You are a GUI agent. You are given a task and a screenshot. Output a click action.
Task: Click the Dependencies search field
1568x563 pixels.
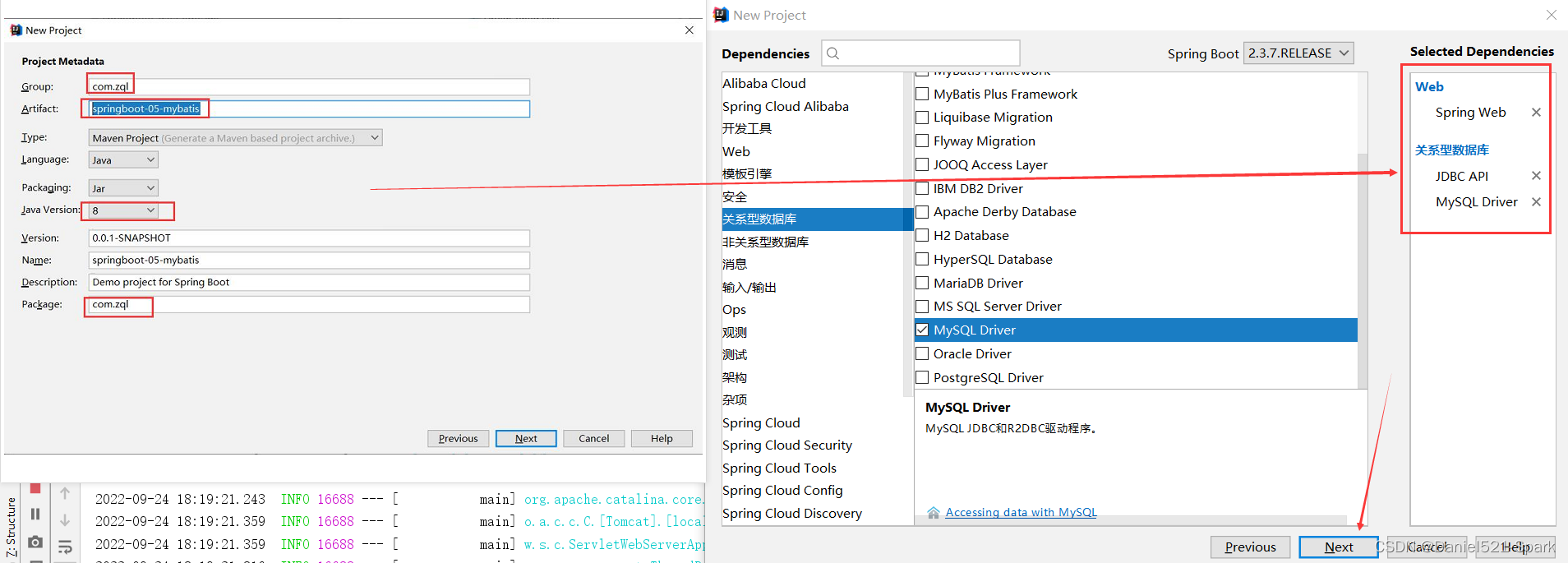[920, 53]
